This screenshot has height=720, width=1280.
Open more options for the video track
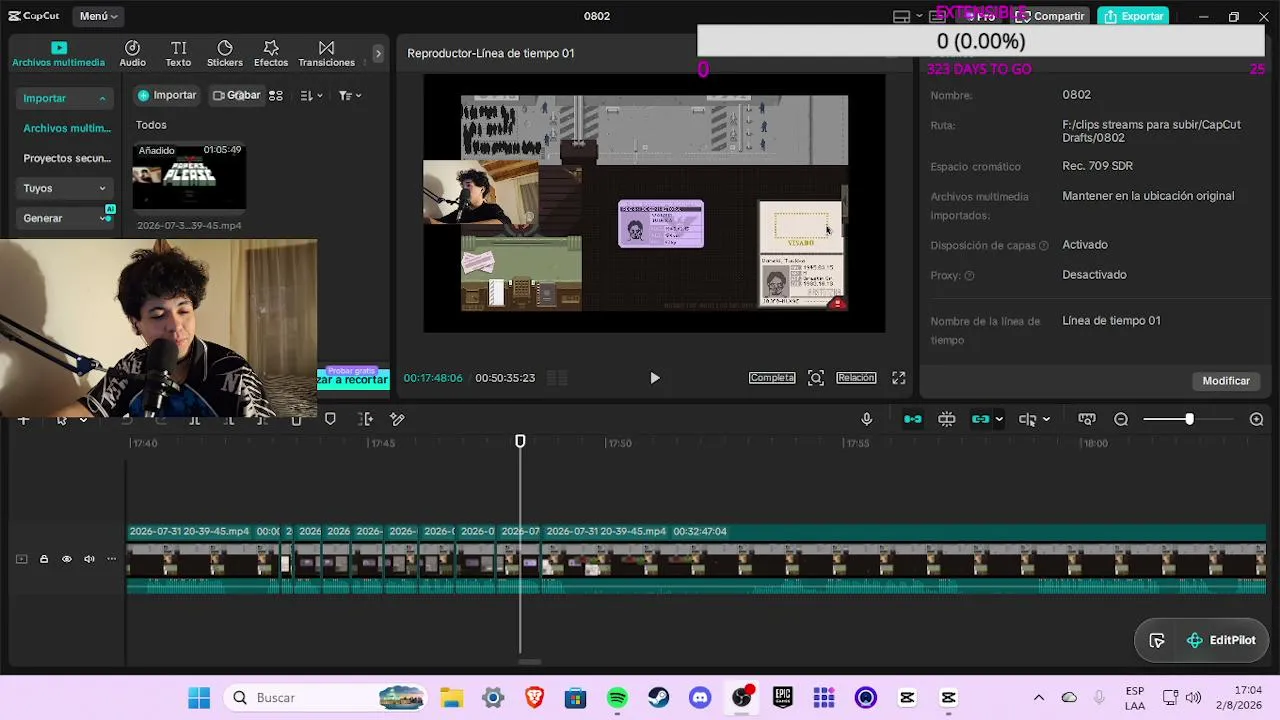point(112,559)
